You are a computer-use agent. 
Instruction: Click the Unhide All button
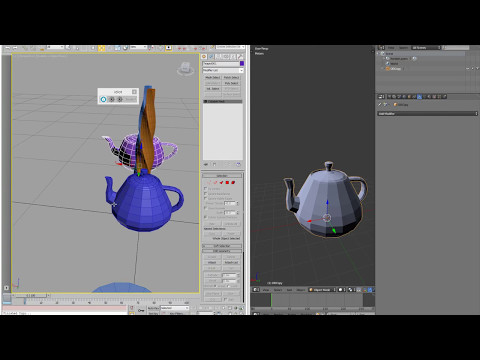pos(231,224)
